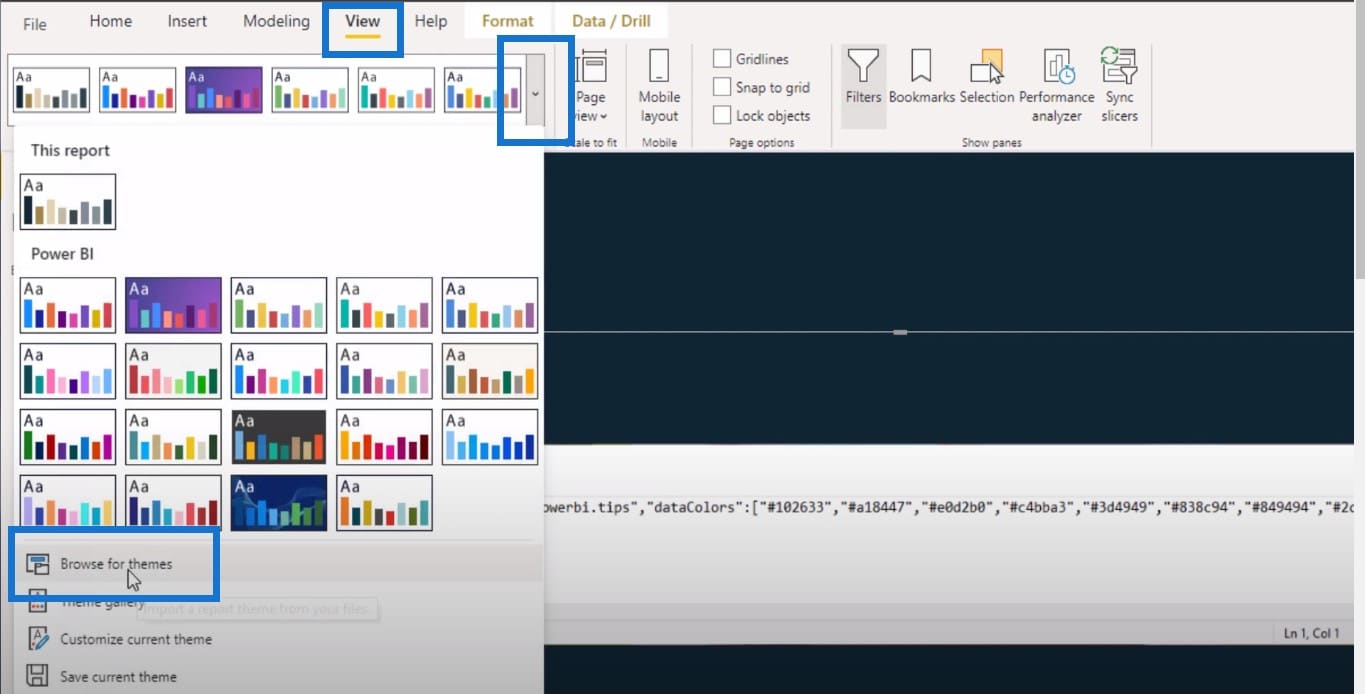Image resolution: width=1365 pixels, height=694 pixels.
Task: Open the Sync slicers pane
Action: click(1120, 86)
